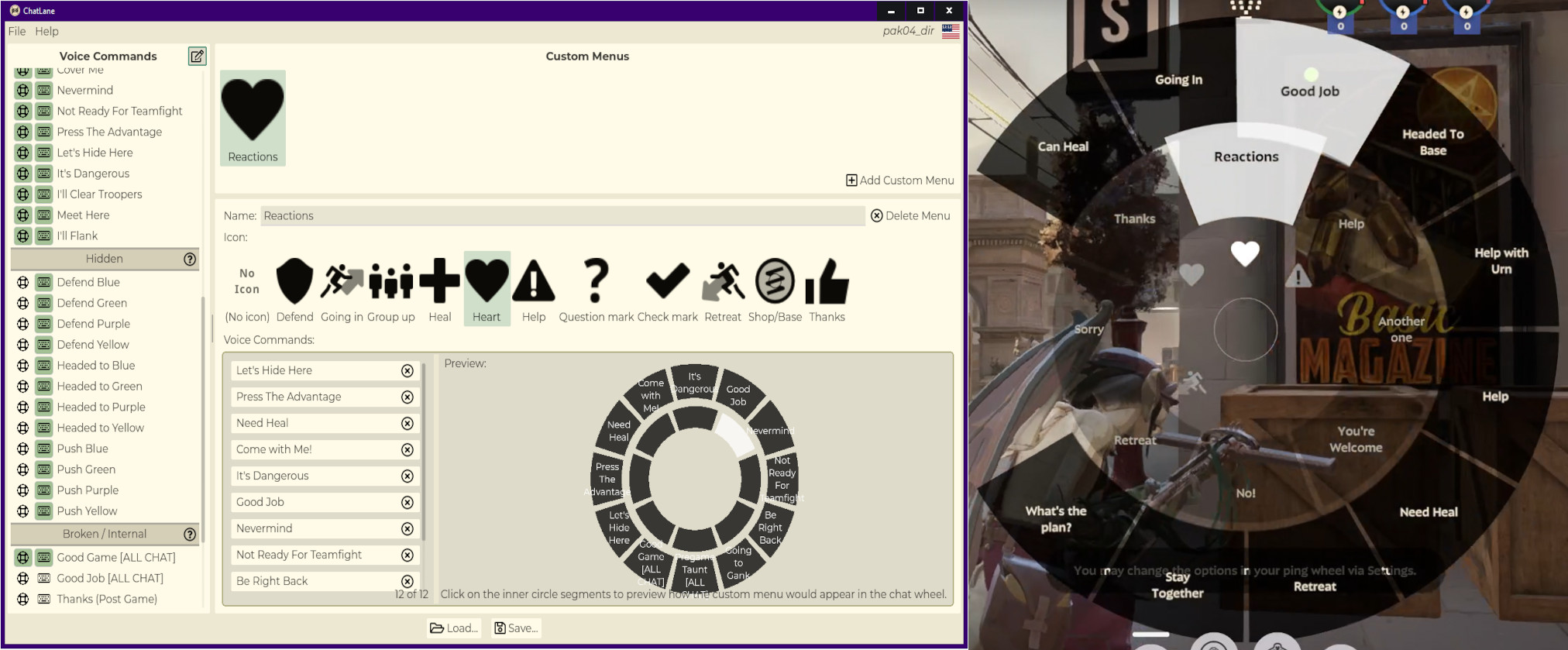Screen dimensions: 1568x650
Task: Remove Good Job from the Reactions menu
Action: click(x=407, y=503)
